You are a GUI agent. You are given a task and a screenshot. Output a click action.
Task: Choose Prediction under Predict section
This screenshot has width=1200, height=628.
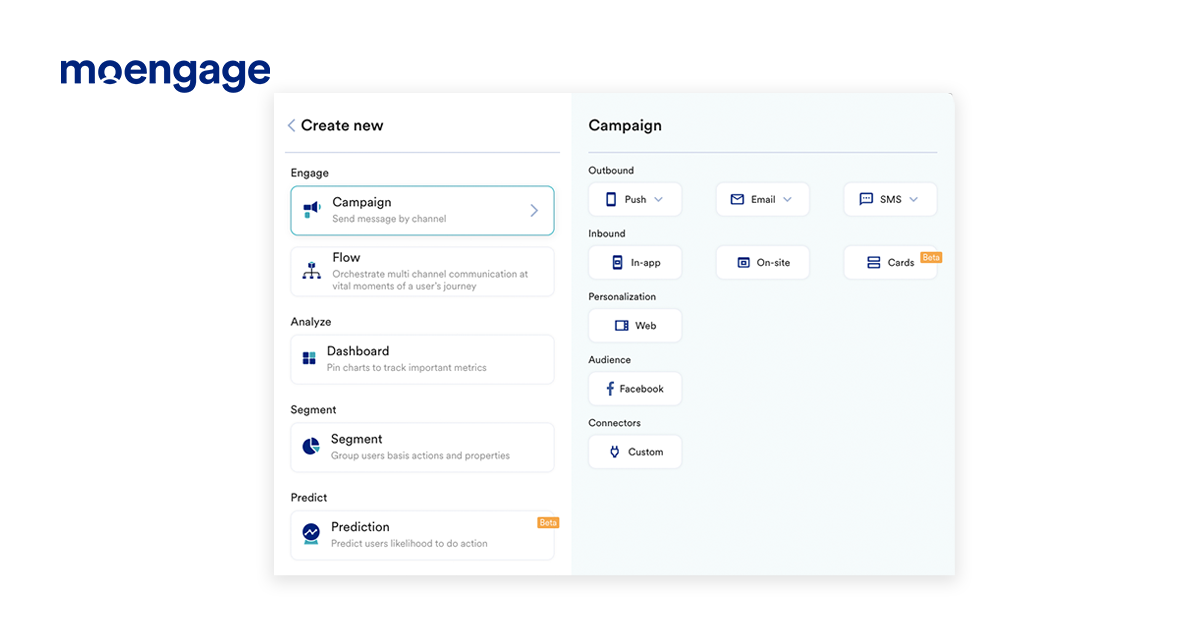(x=422, y=534)
